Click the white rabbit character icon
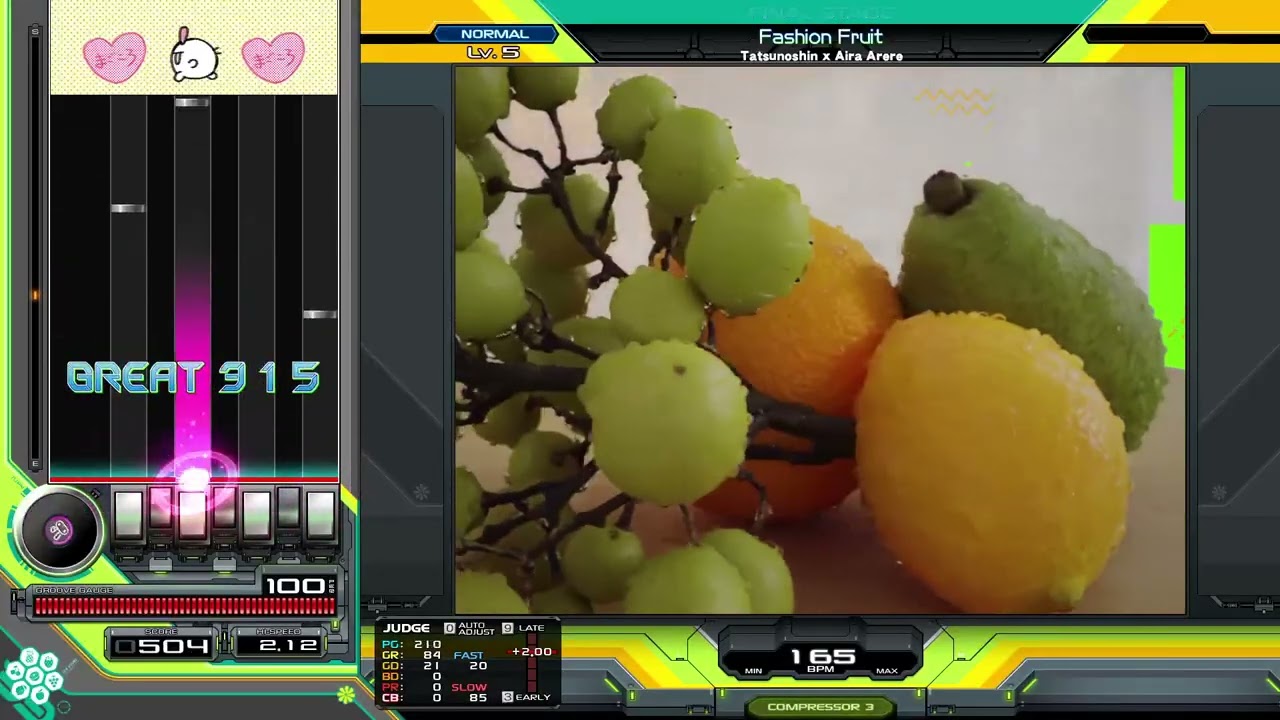Viewport: 1280px width, 720px height. tap(193, 57)
